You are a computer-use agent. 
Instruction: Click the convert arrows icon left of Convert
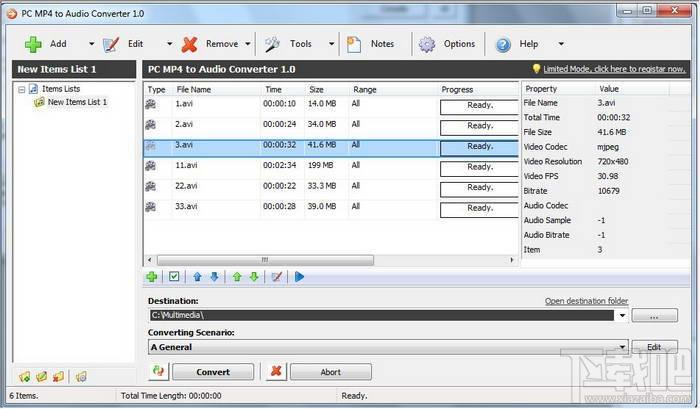point(158,371)
